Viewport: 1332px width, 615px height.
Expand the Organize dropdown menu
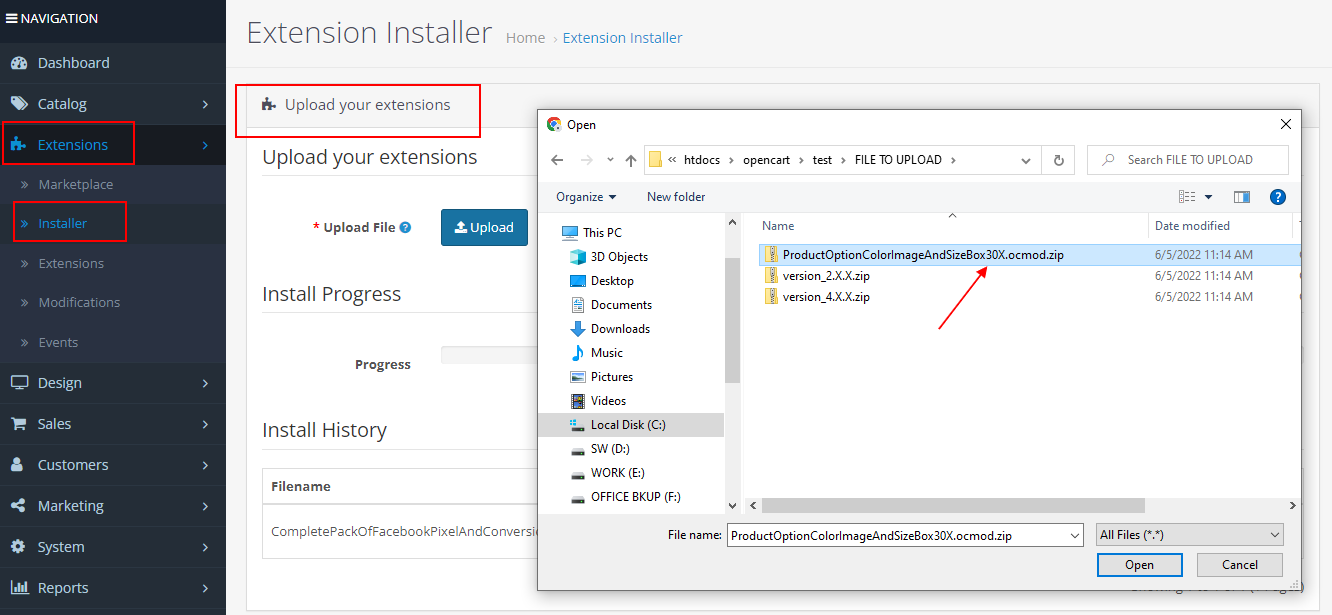586,197
